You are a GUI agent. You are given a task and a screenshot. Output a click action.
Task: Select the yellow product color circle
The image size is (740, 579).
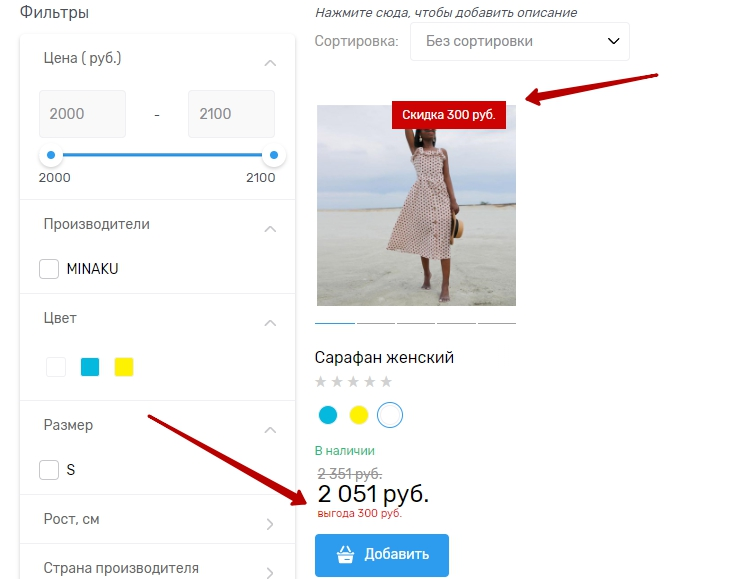[359, 415]
